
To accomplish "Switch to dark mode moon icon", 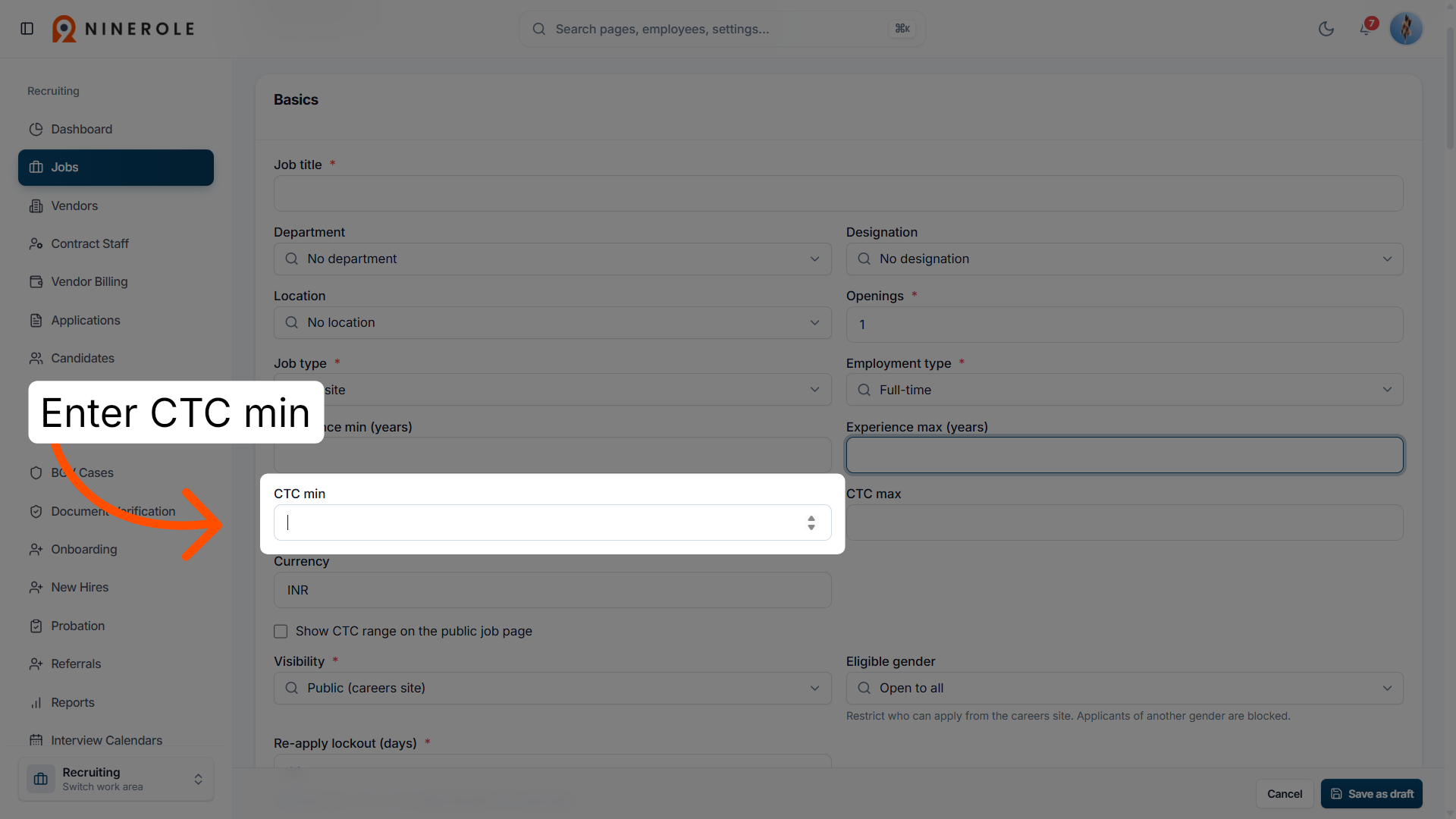I will (1326, 29).
